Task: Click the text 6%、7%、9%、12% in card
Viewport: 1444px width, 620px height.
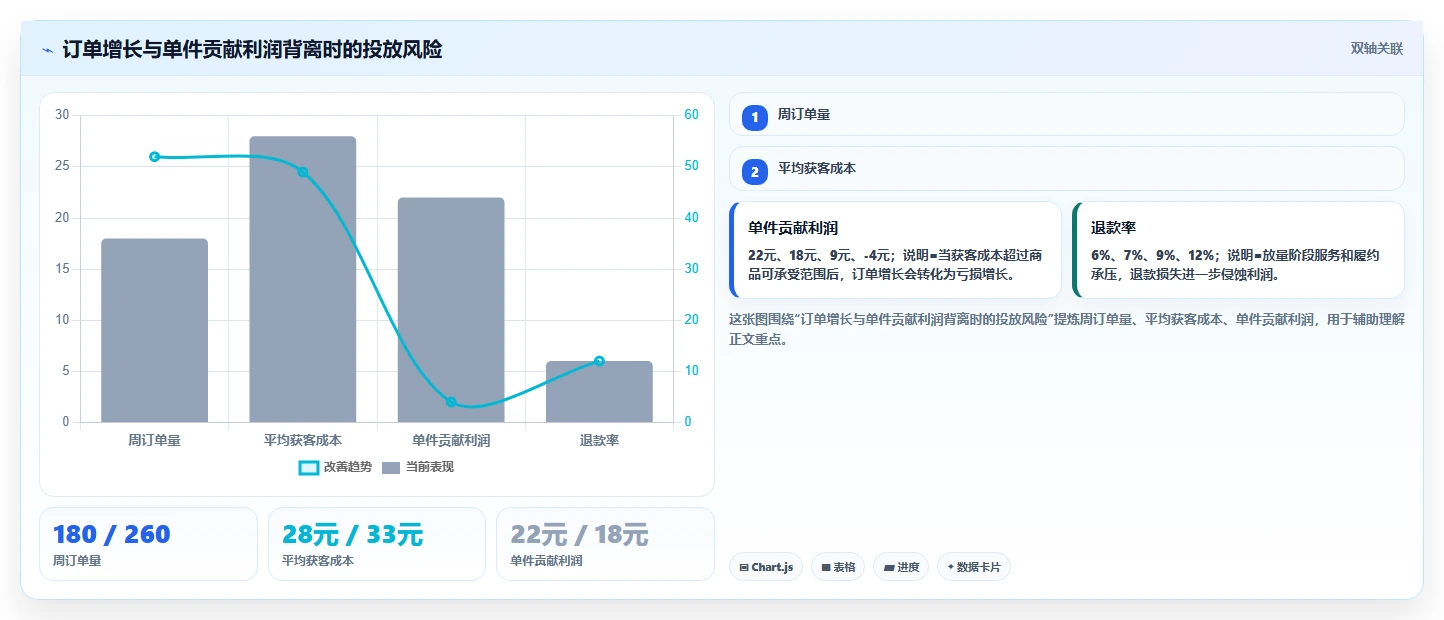Action: pyautogui.click(x=1152, y=255)
